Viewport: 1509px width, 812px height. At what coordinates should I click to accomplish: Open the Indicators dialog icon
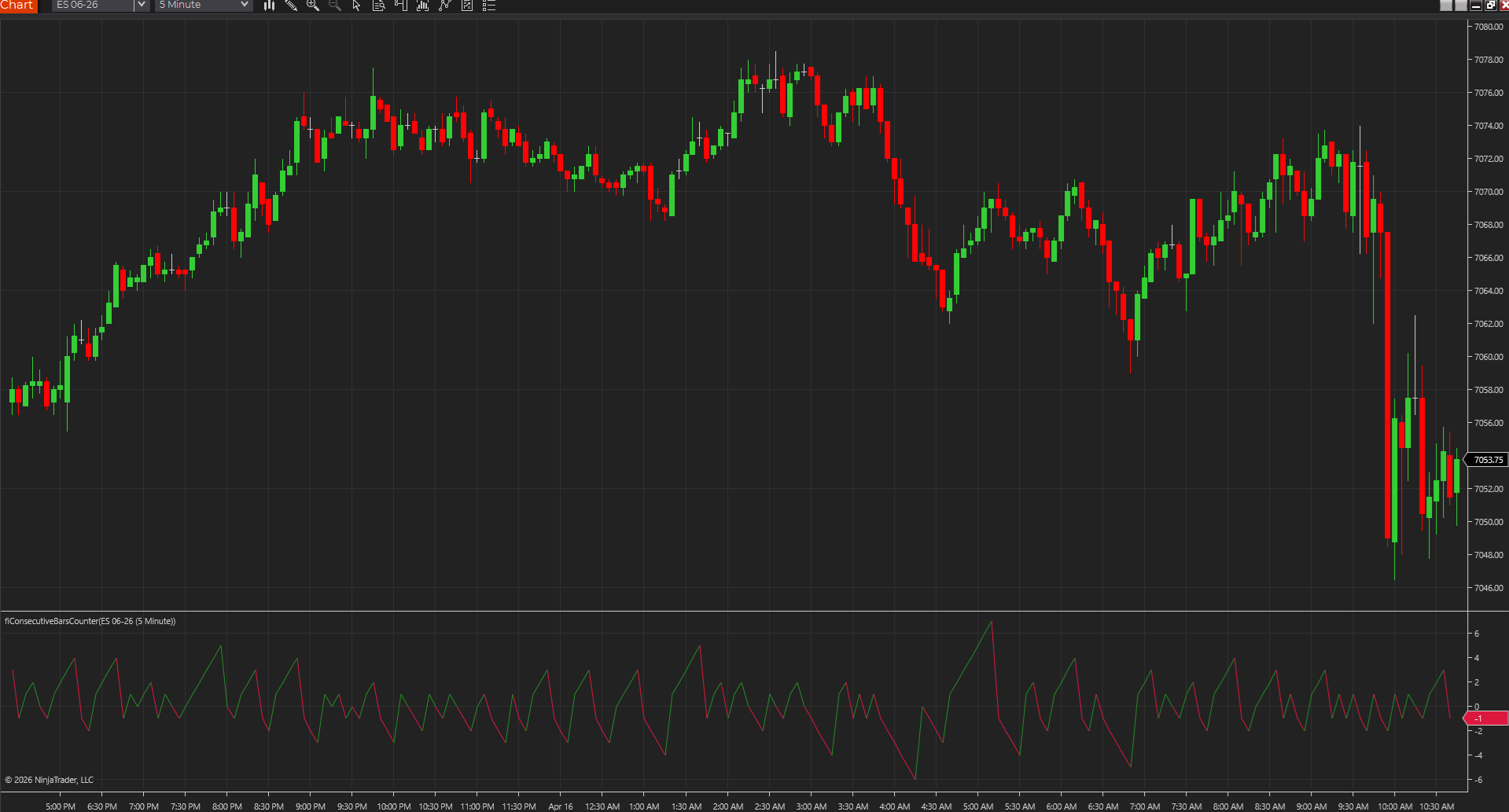(x=422, y=6)
